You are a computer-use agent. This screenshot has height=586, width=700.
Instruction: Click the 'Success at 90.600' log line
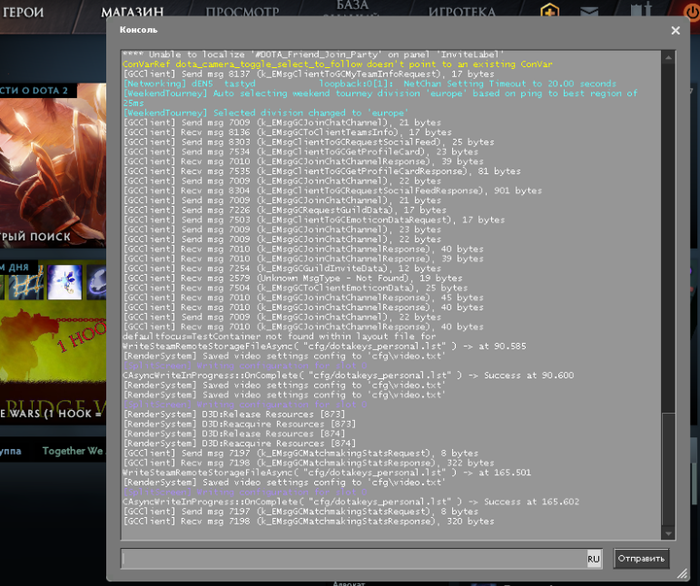tap(348, 375)
